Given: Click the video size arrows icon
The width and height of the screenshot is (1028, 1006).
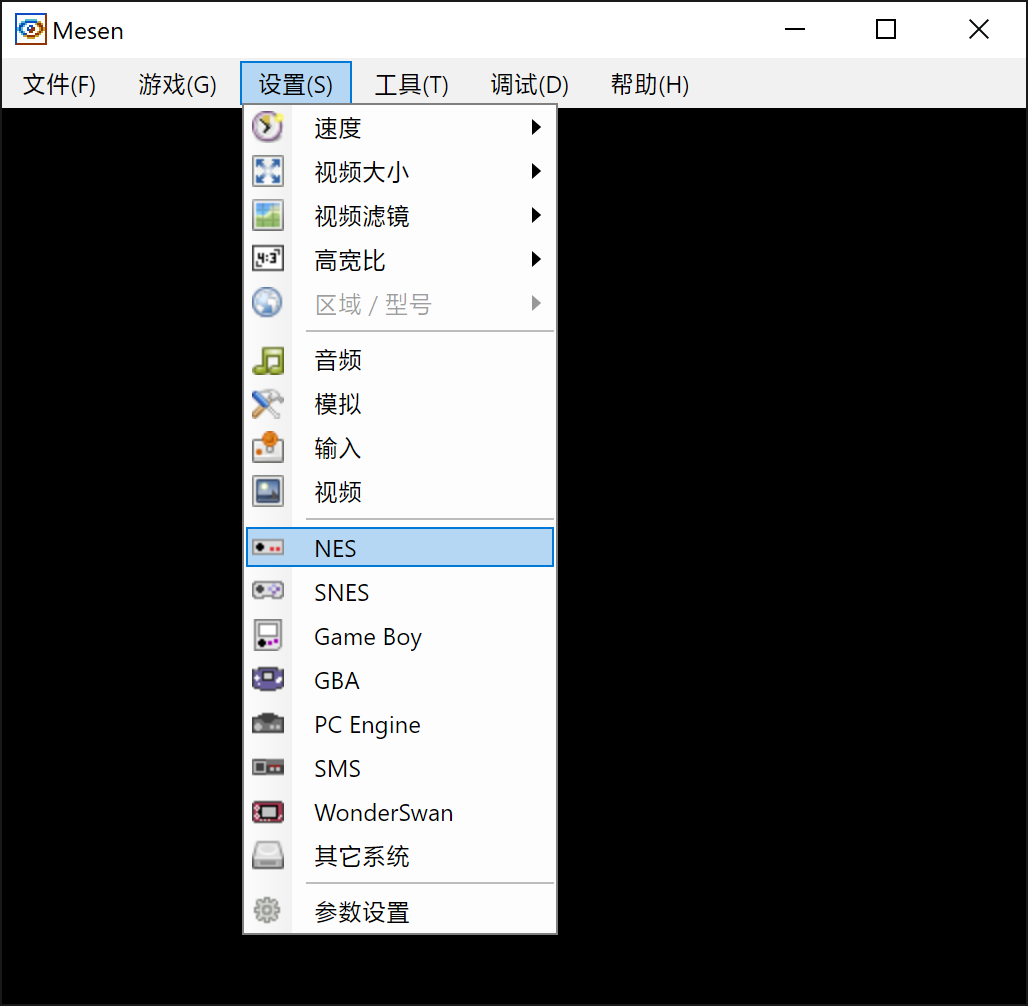Looking at the screenshot, I should tap(267, 171).
